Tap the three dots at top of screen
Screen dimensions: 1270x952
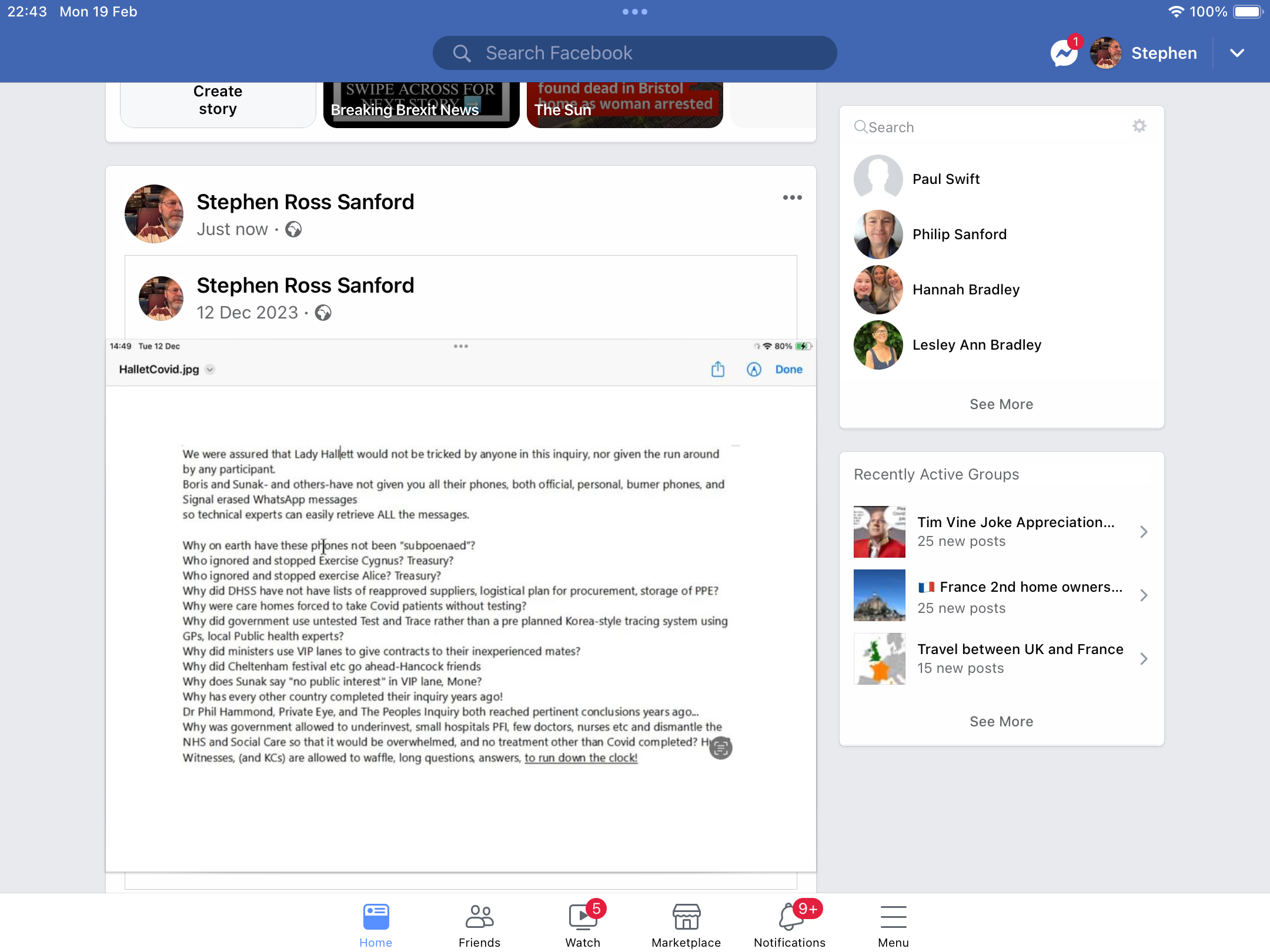pos(634,12)
